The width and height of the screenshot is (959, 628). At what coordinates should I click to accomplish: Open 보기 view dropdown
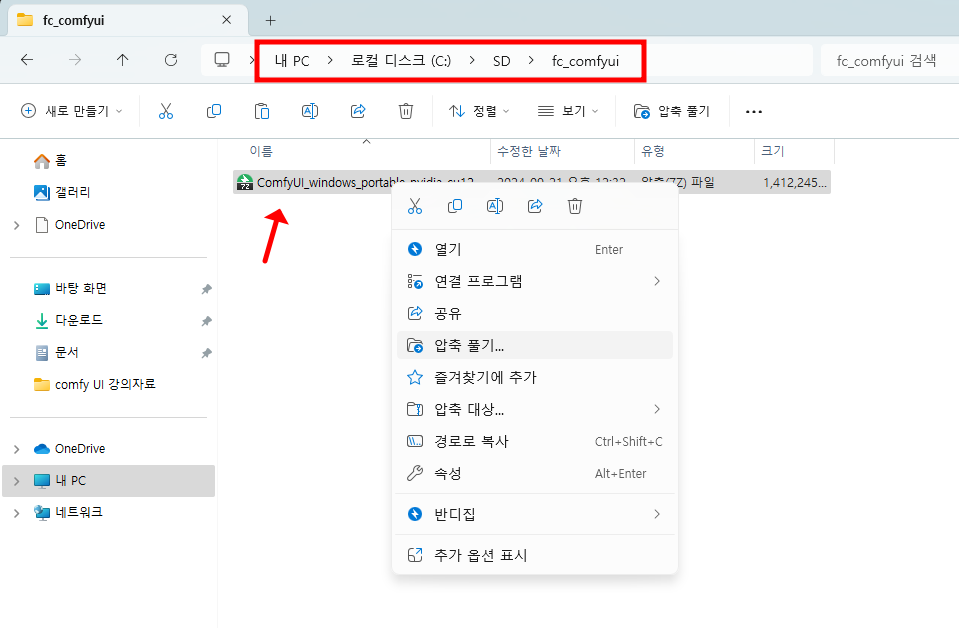pos(568,111)
